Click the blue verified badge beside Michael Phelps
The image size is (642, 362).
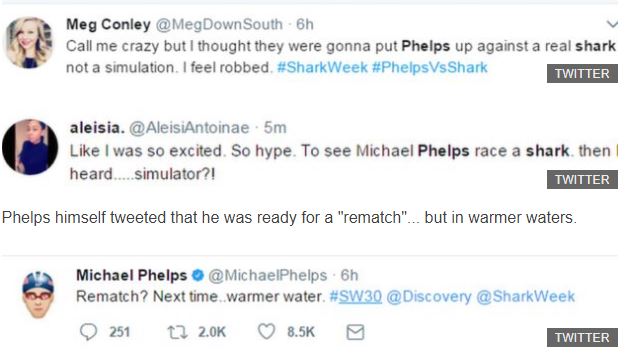coord(198,276)
